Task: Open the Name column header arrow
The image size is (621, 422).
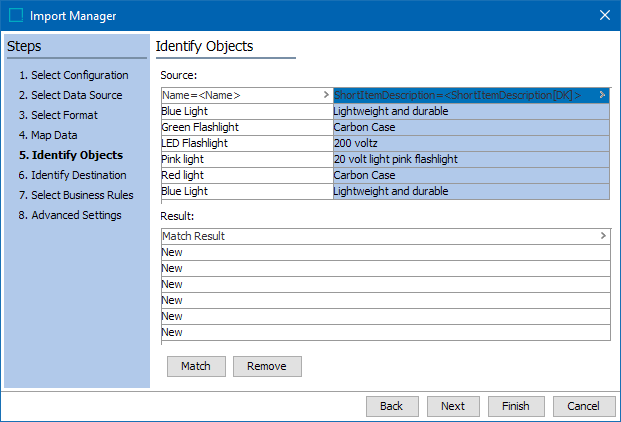Action: click(x=326, y=95)
